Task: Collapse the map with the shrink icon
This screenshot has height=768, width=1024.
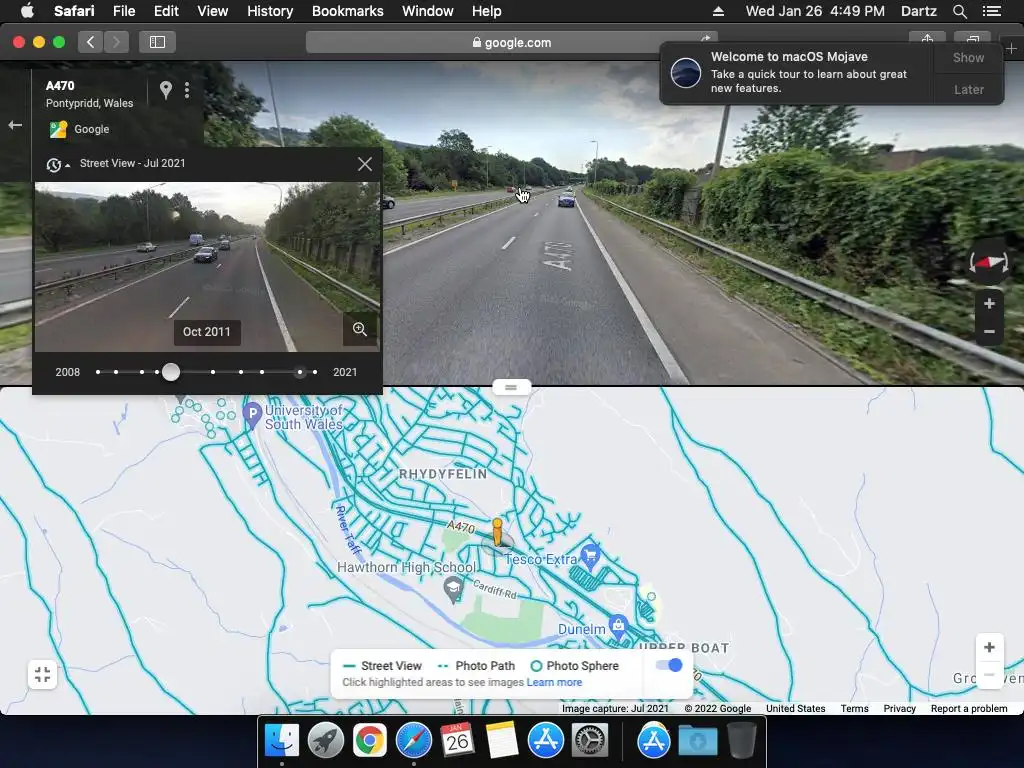Action: 42,675
